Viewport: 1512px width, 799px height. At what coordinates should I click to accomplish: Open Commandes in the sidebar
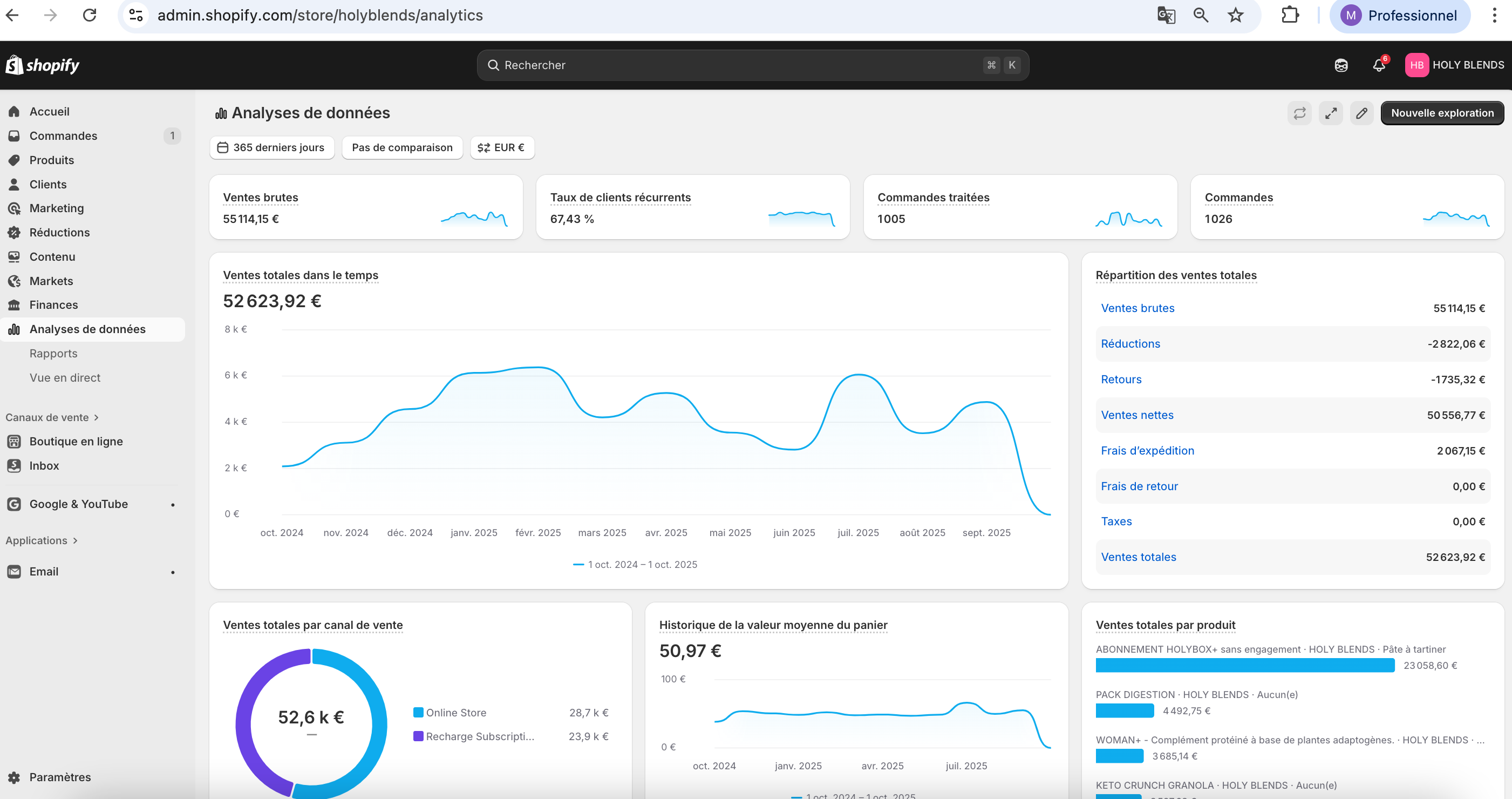pyautogui.click(x=63, y=136)
